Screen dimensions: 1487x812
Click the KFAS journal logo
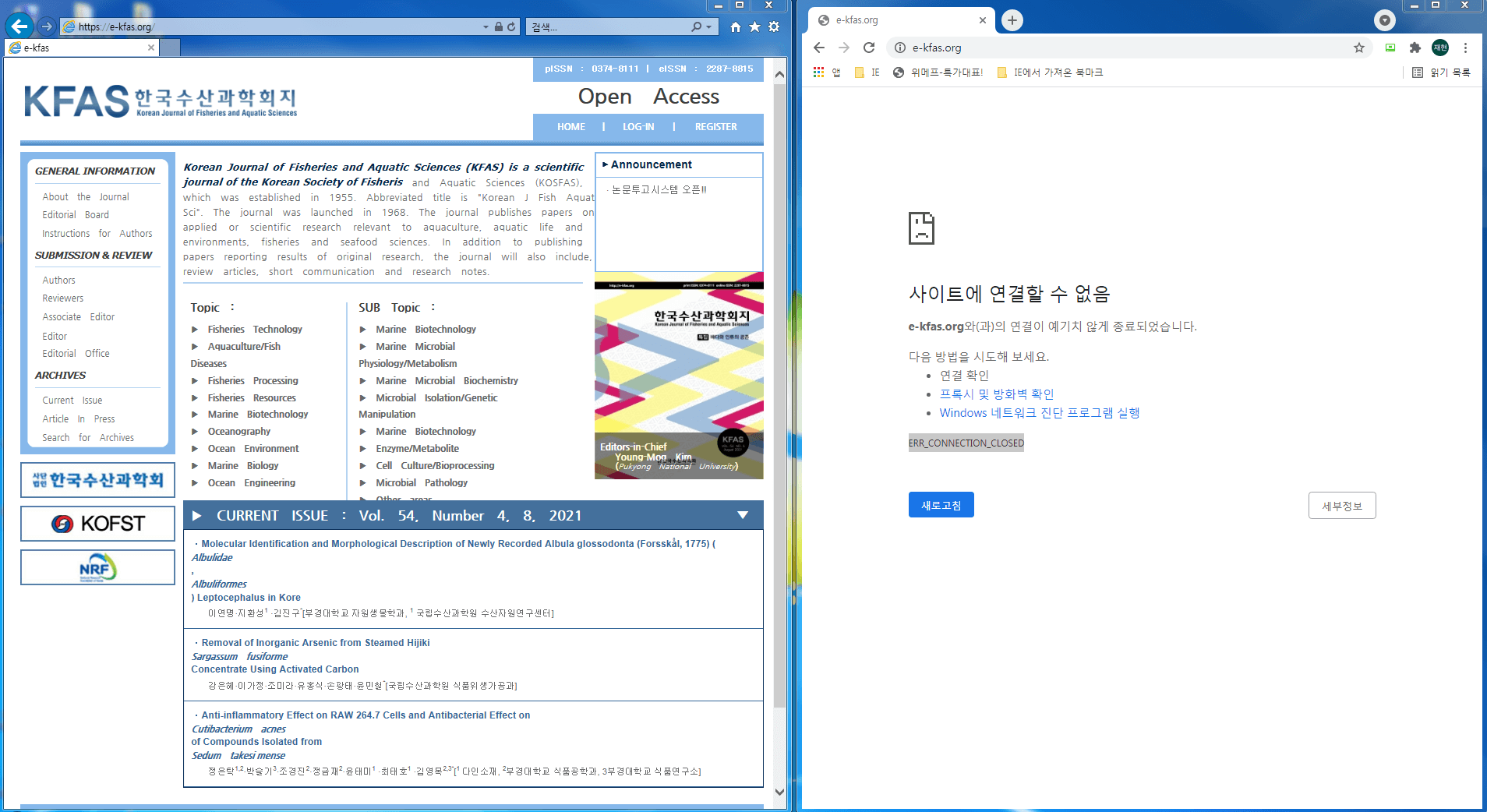point(161,101)
